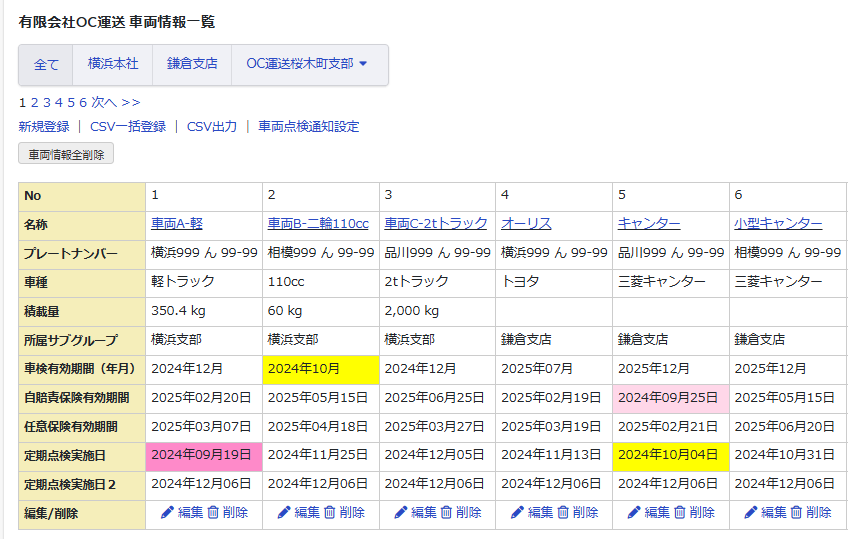Screen dimensions: 848x539
Task: Open the 車両C-2tトラック vehicle name link
Action: click(436, 224)
